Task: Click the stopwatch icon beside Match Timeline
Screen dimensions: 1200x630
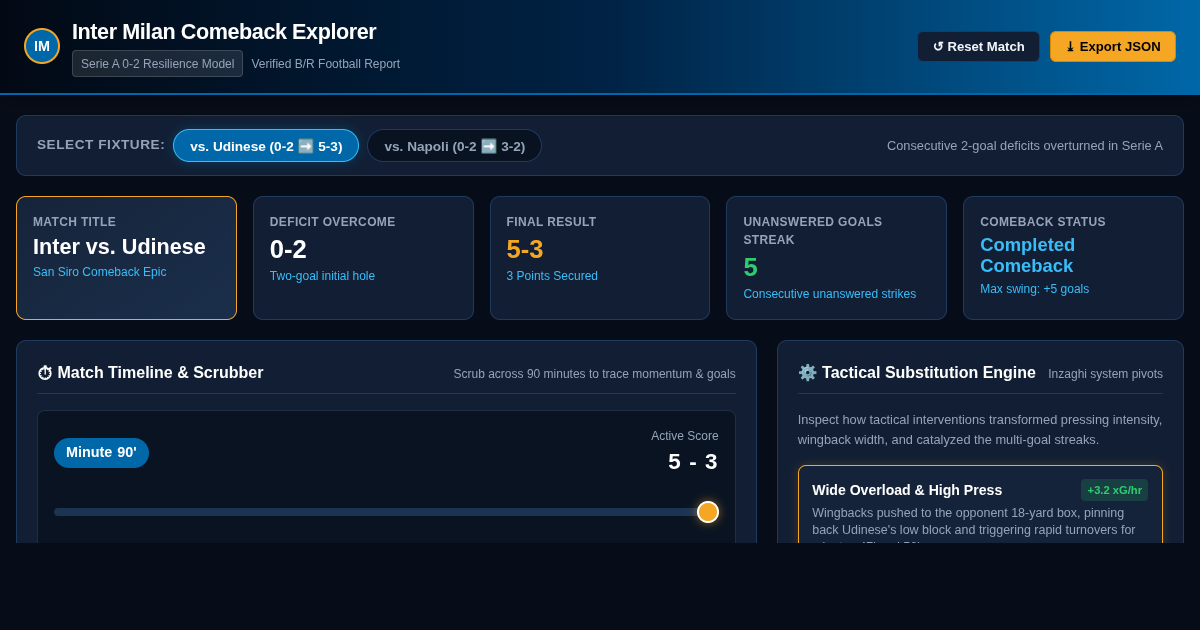Action: pyautogui.click(x=45, y=373)
